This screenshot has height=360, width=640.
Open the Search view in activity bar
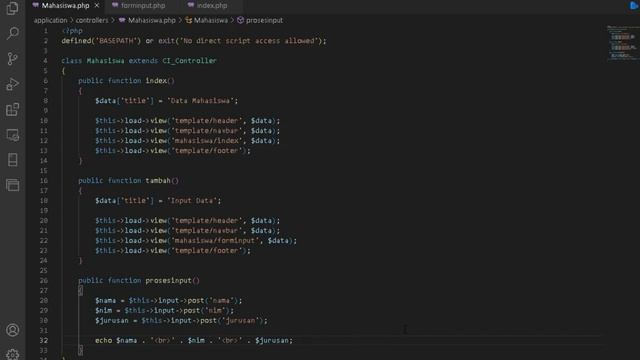pos(13,33)
